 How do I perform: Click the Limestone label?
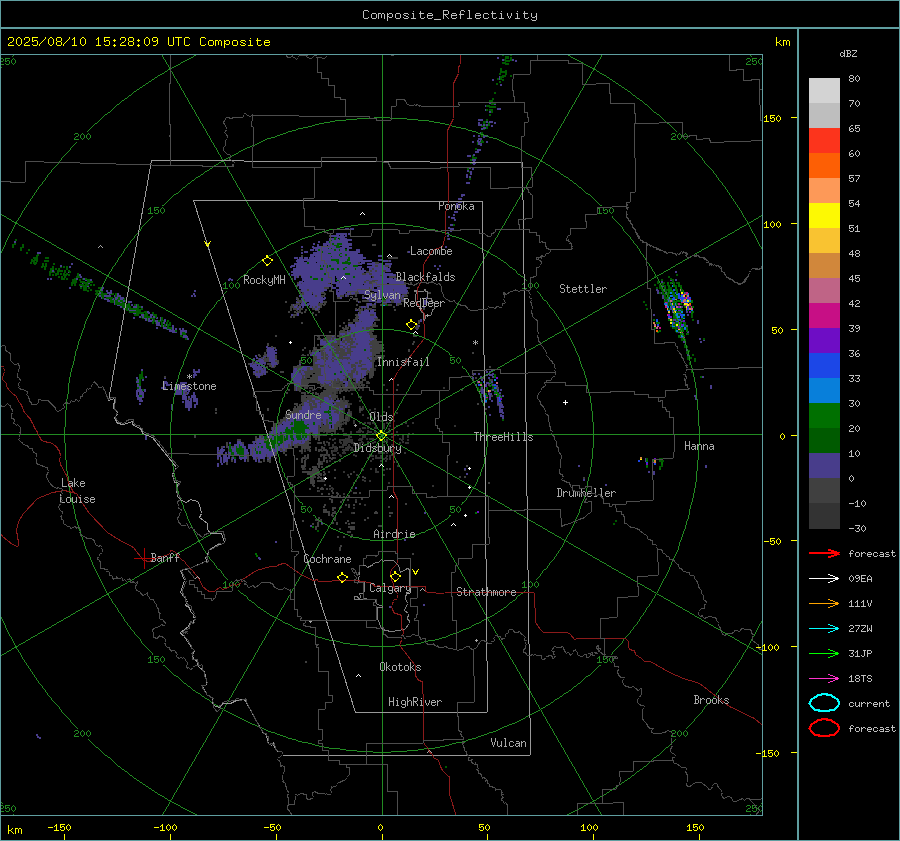[x=189, y=386]
